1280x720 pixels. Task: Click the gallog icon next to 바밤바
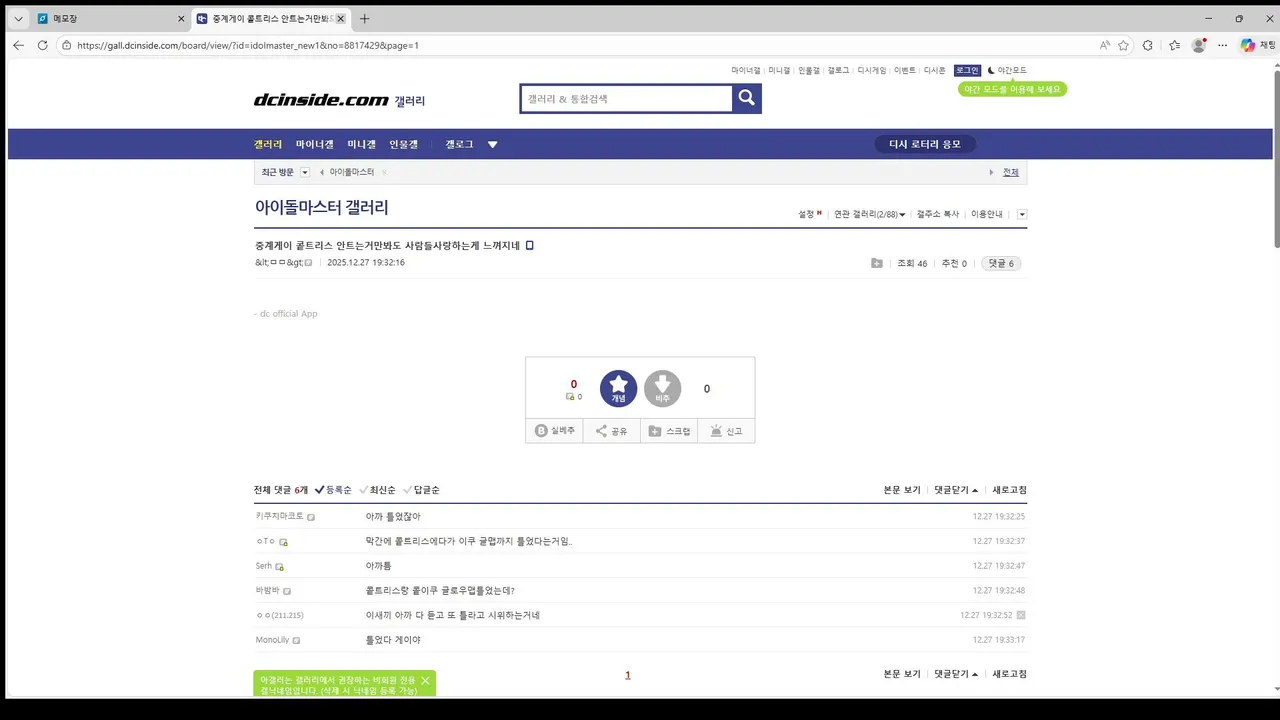(x=287, y=591)
